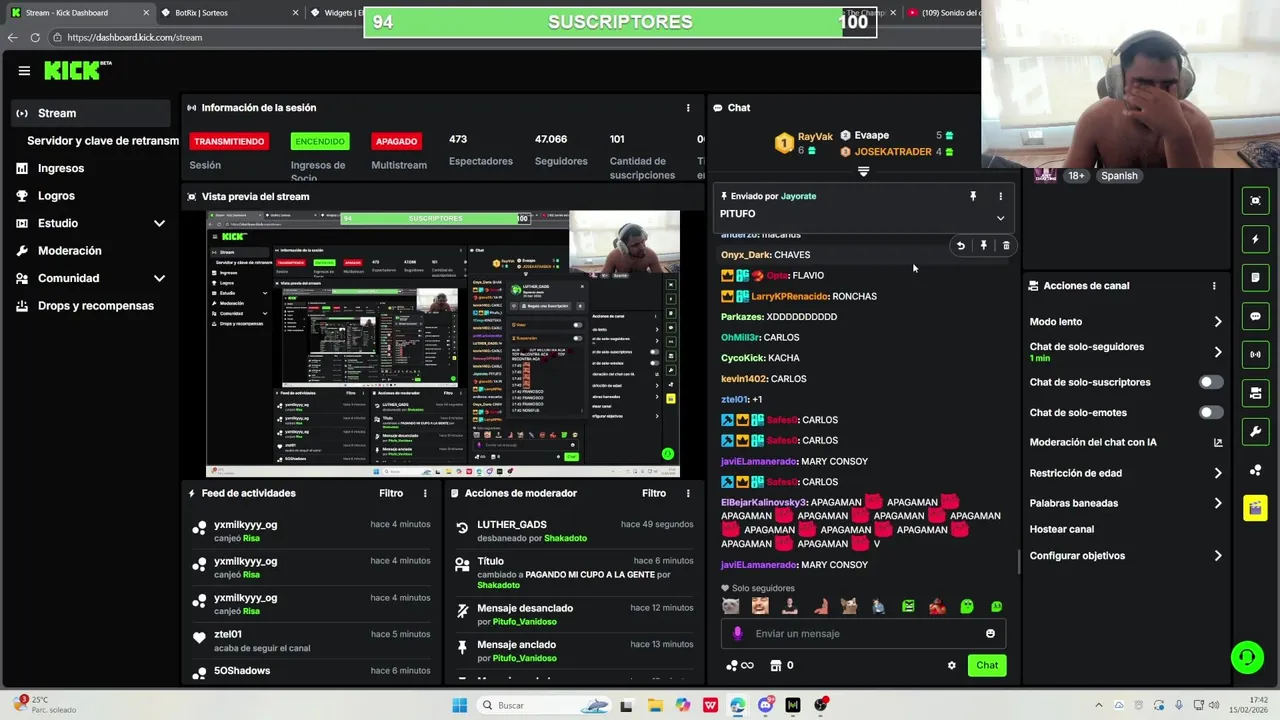Unpin the pinned message by Jayorate
1280x720 pixels.
pos(973,196)
